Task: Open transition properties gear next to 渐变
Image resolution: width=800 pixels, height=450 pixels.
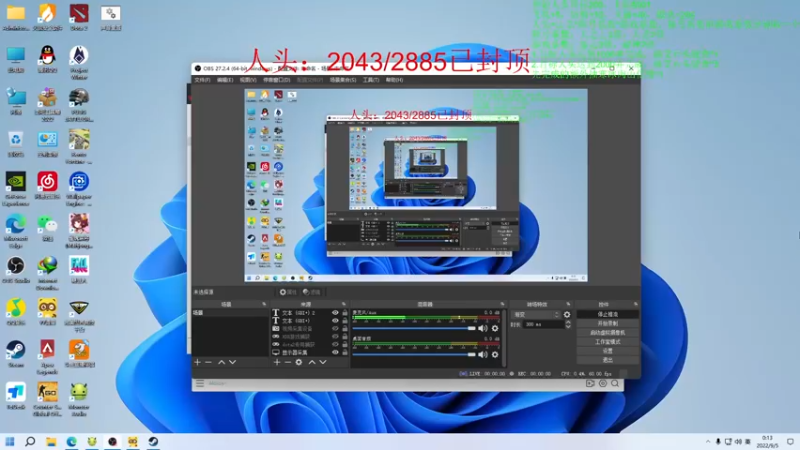Action: 567,315
